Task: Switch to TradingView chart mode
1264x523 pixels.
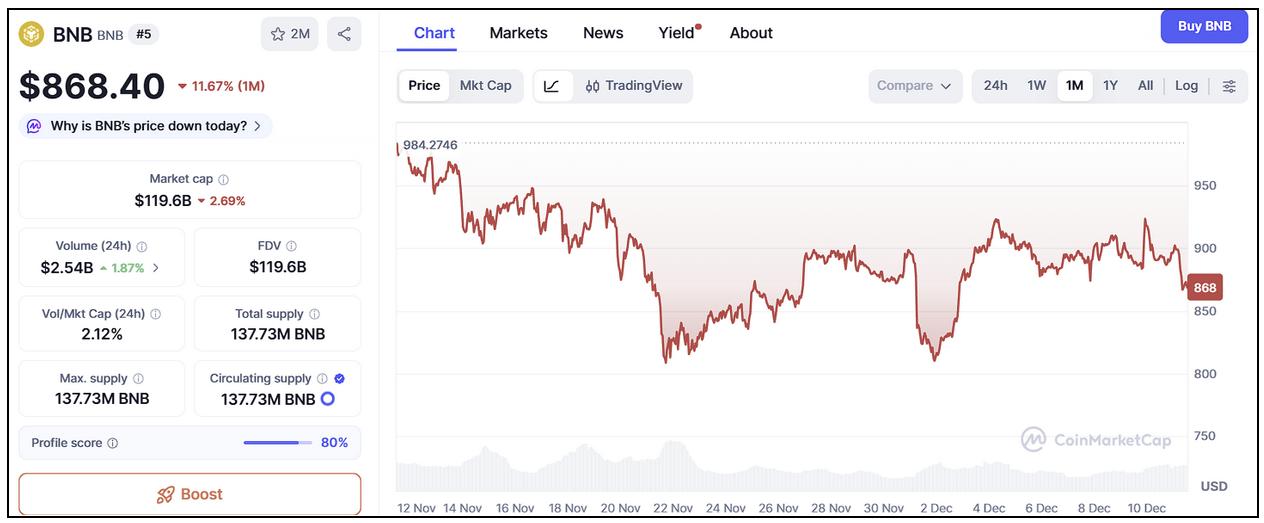Action: click(x=634, y=86)
